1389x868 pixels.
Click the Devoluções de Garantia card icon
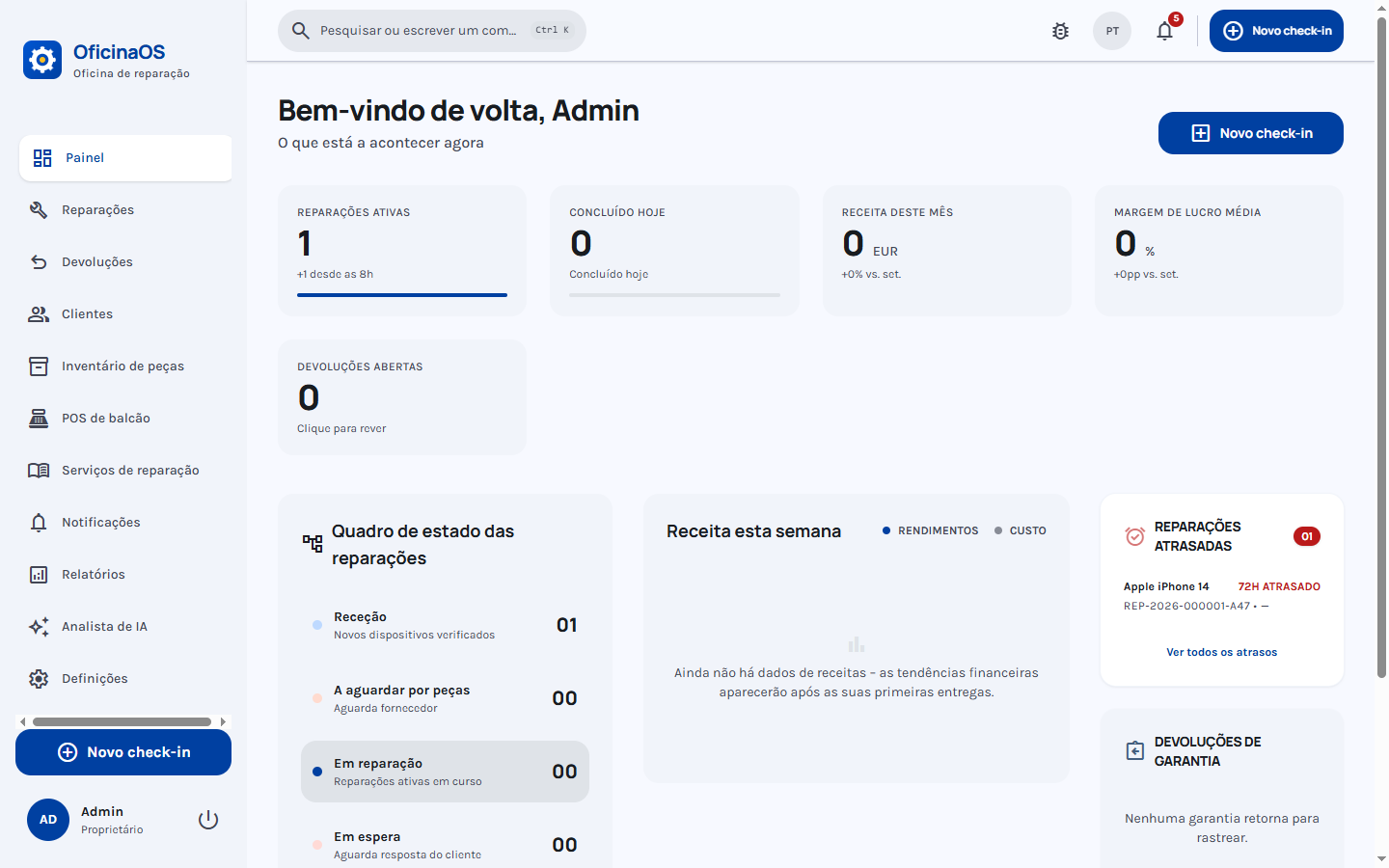(1135, 750)
